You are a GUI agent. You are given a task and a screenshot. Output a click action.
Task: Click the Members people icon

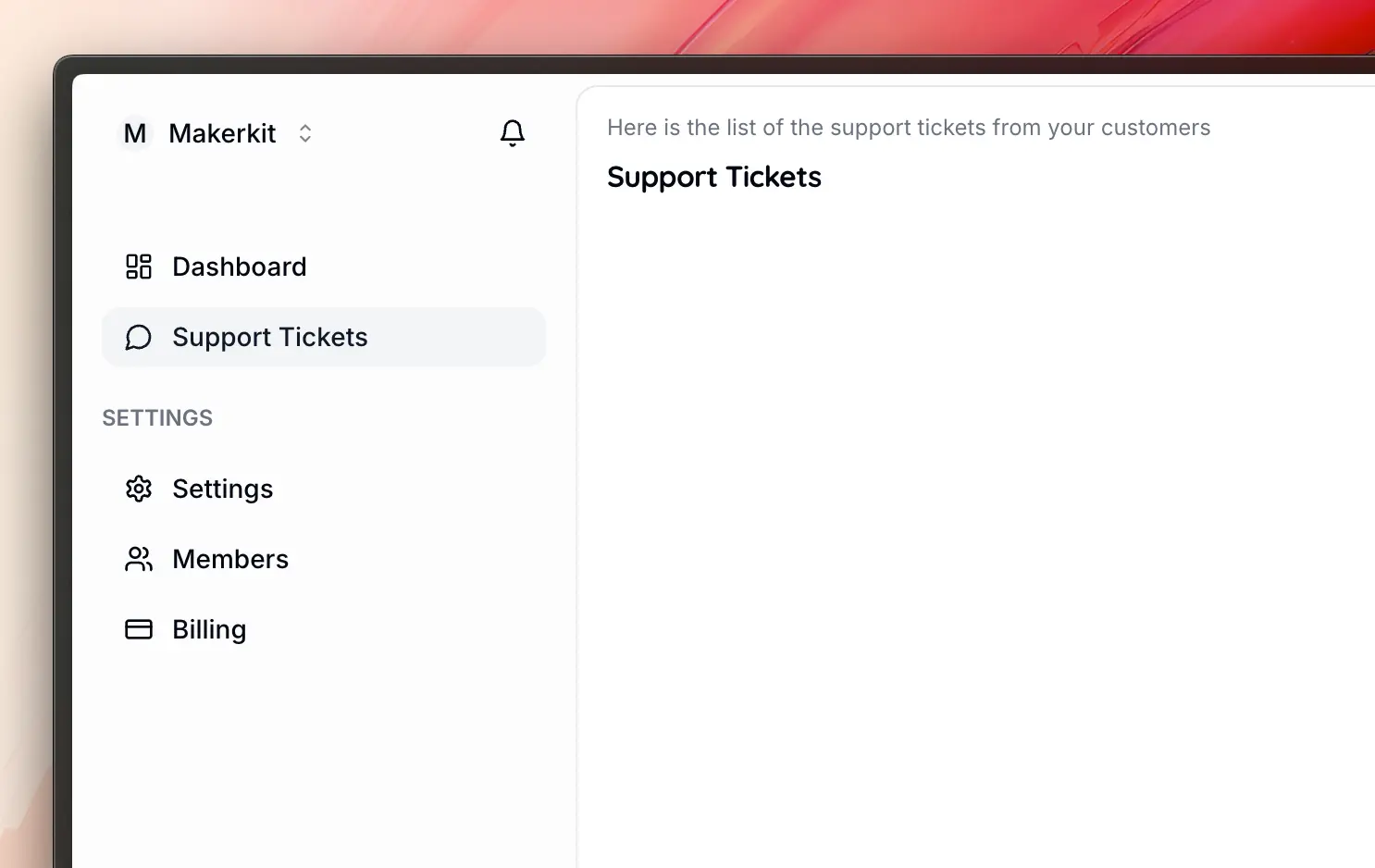(139, 559)
